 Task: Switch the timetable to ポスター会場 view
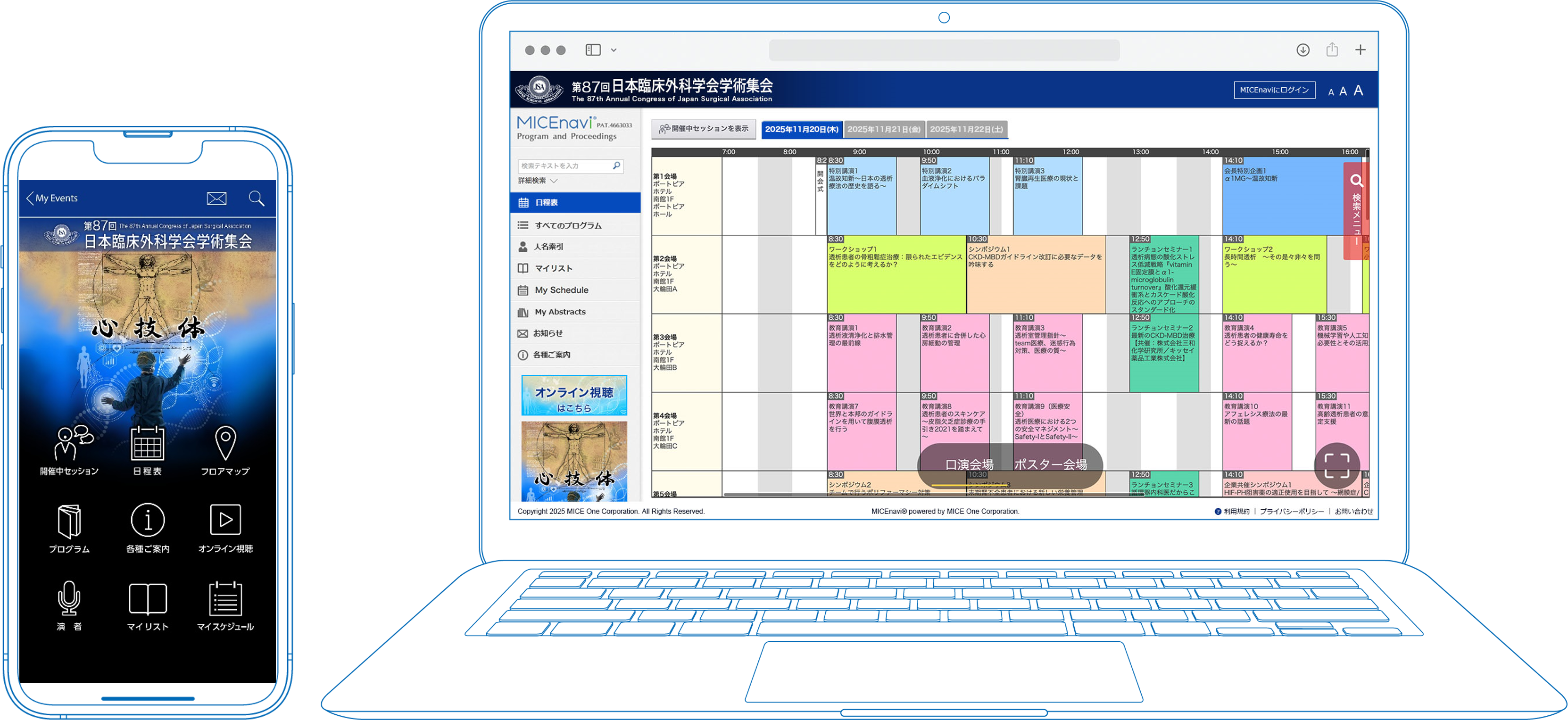click(1052, 464)
